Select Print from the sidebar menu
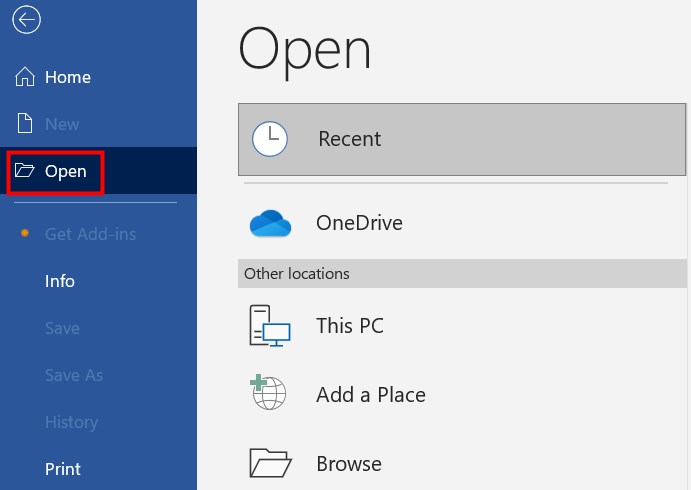The height and width of the screenshot is (490, 691). pyautogui.click(x=63, y=468)
